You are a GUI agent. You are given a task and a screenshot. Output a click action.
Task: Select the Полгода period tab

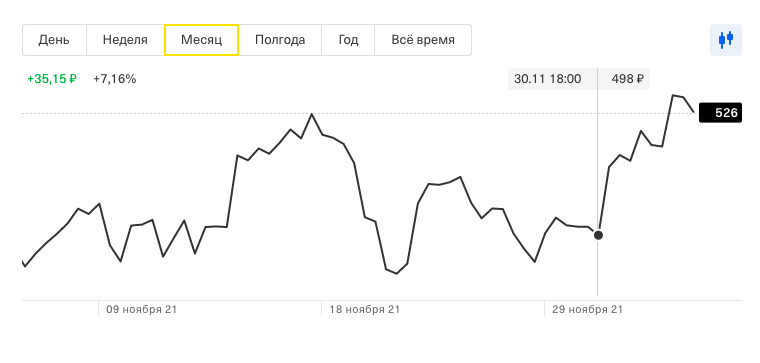point(280,40)
